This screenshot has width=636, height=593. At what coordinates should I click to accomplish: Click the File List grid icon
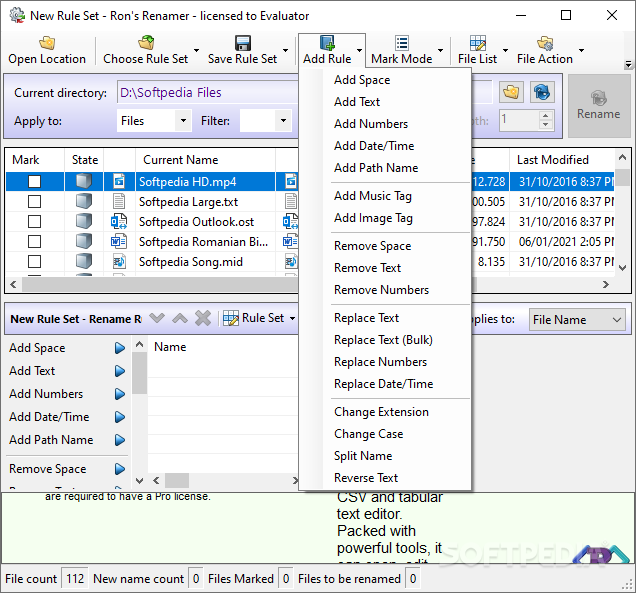477,43
